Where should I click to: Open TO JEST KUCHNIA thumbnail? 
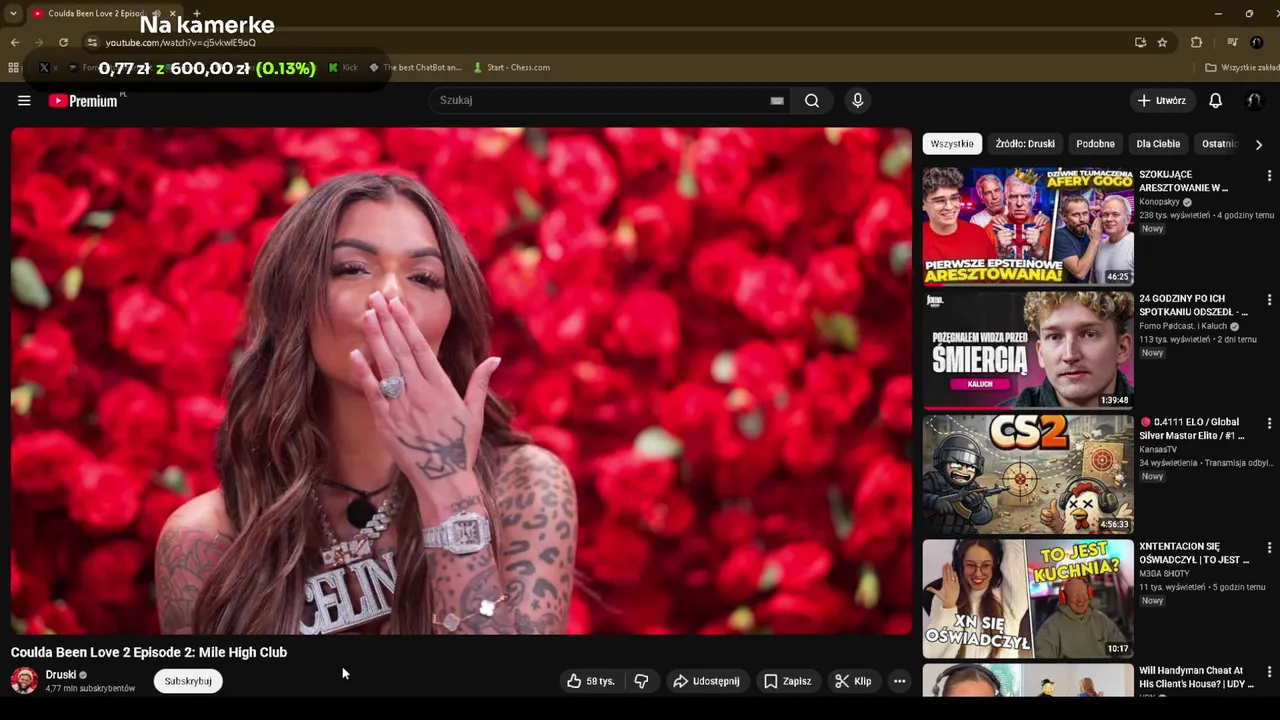[x=1028, y=598]
